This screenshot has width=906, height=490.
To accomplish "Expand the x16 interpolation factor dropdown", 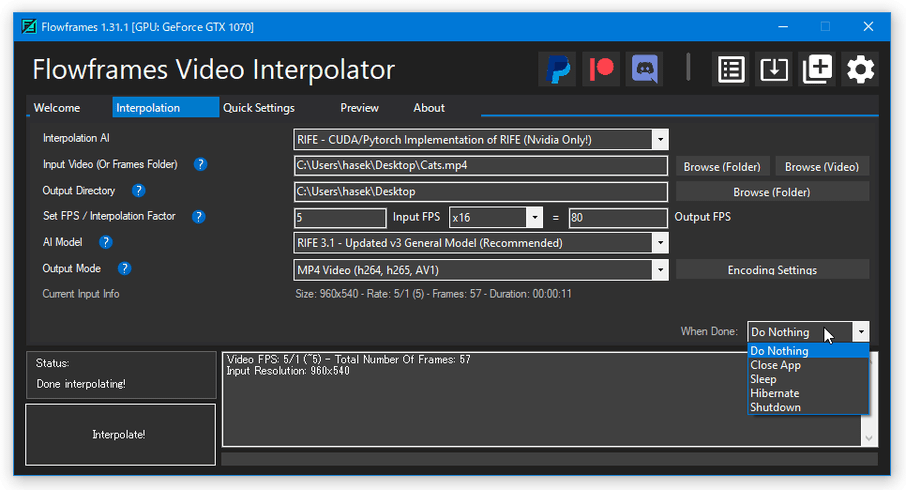I will click(x=534, y=218).
